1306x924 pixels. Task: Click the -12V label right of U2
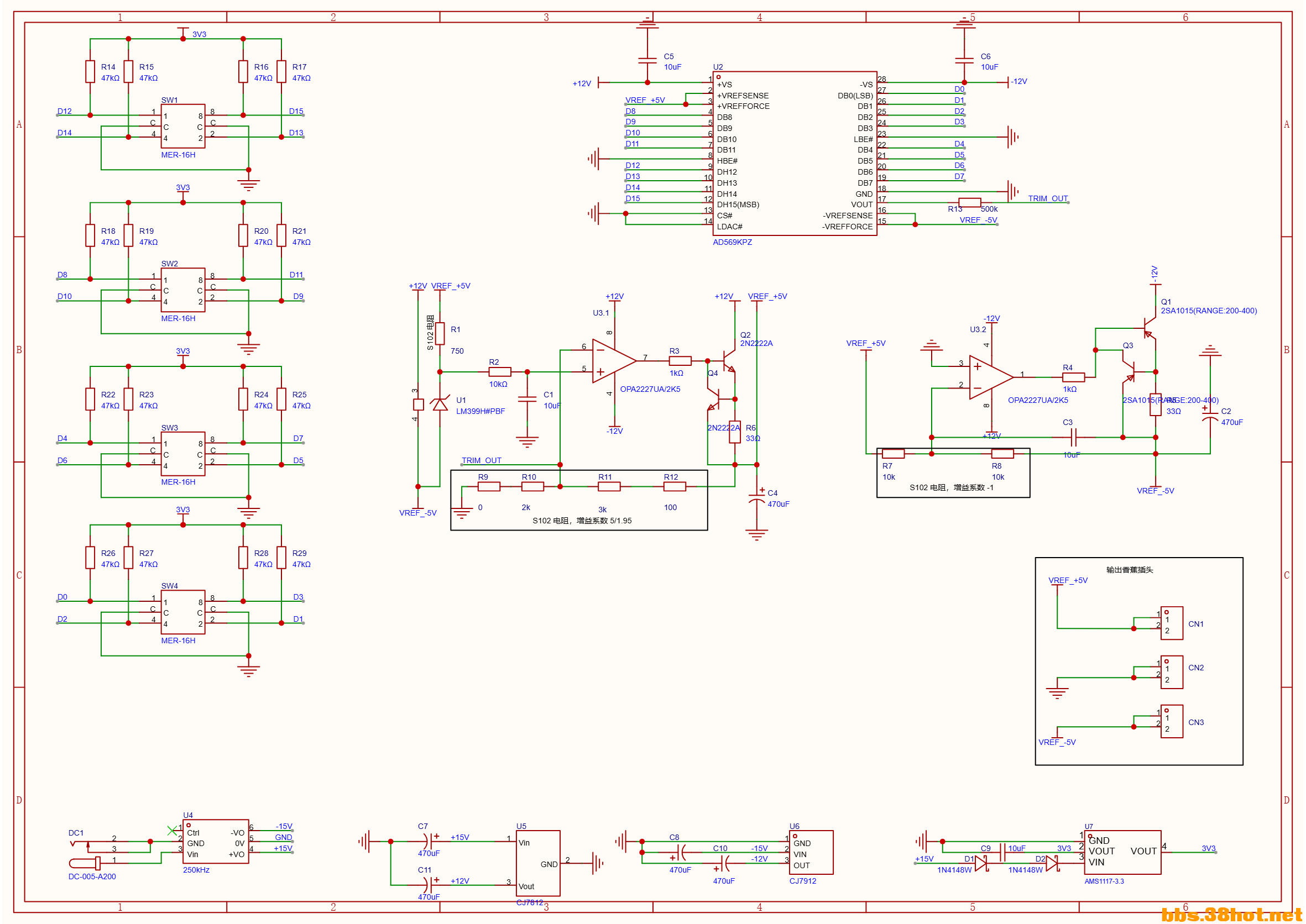click(x=1018, y=81)
